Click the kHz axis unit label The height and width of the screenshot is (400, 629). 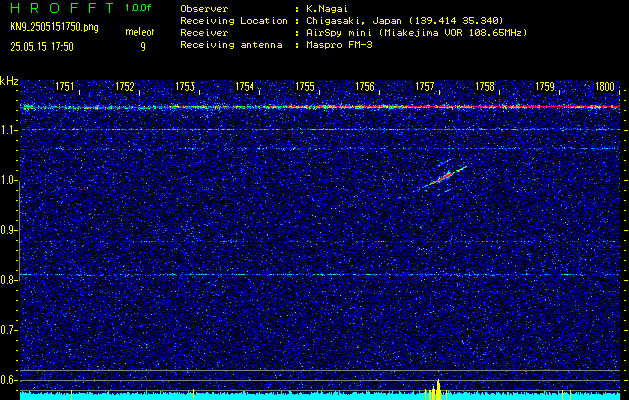[x=9, y=81]
